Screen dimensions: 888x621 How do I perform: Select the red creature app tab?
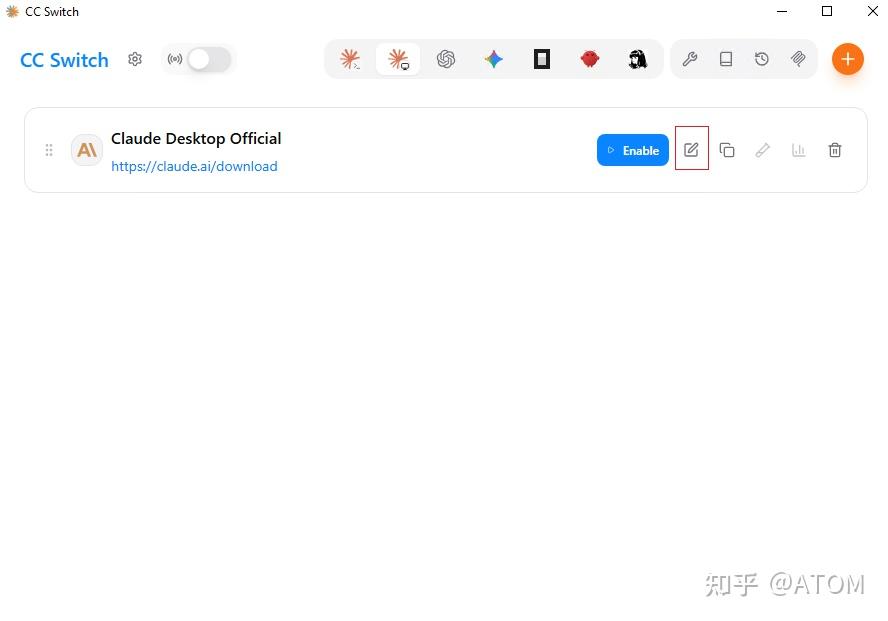(x=590, y=59)
